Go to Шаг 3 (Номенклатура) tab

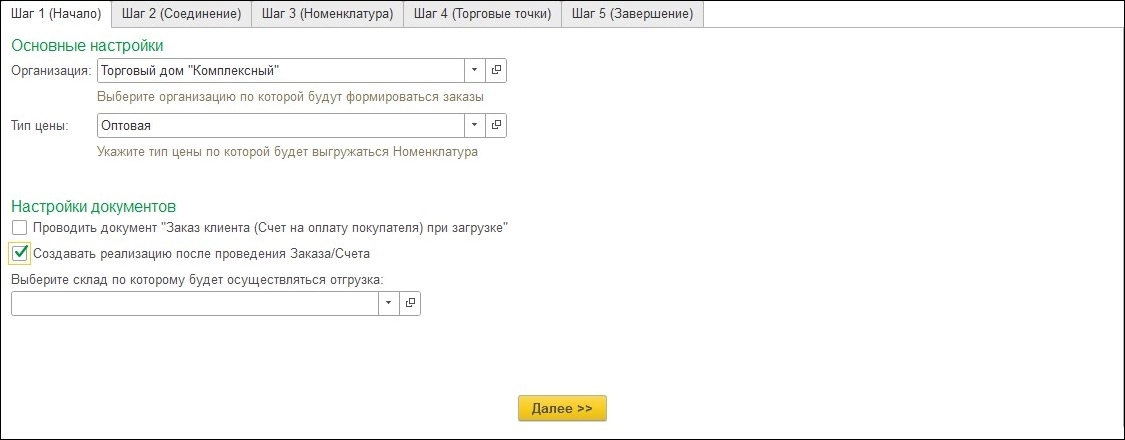point(328,14)
